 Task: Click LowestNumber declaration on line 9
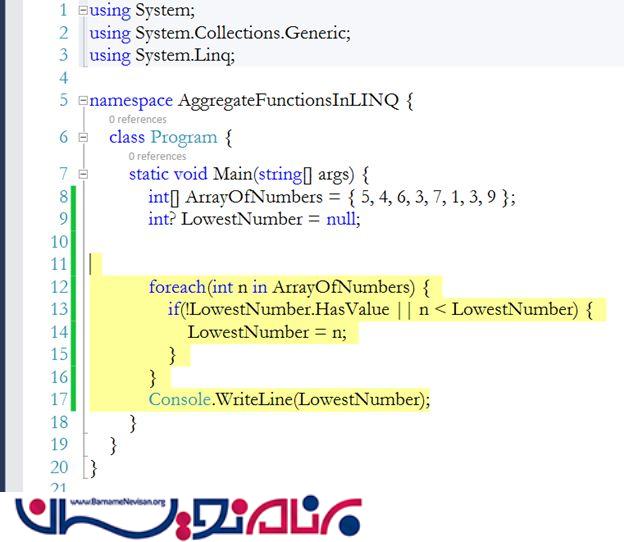click(242, 219)
